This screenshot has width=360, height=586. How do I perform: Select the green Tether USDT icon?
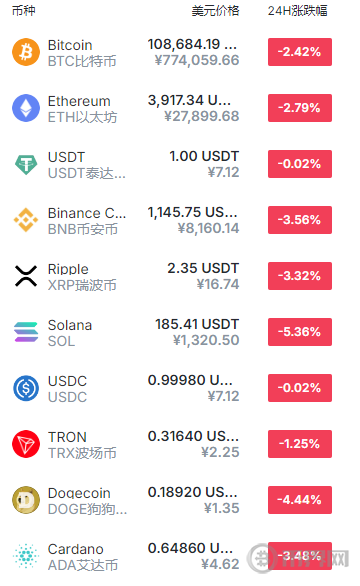[x=26, y=164]
